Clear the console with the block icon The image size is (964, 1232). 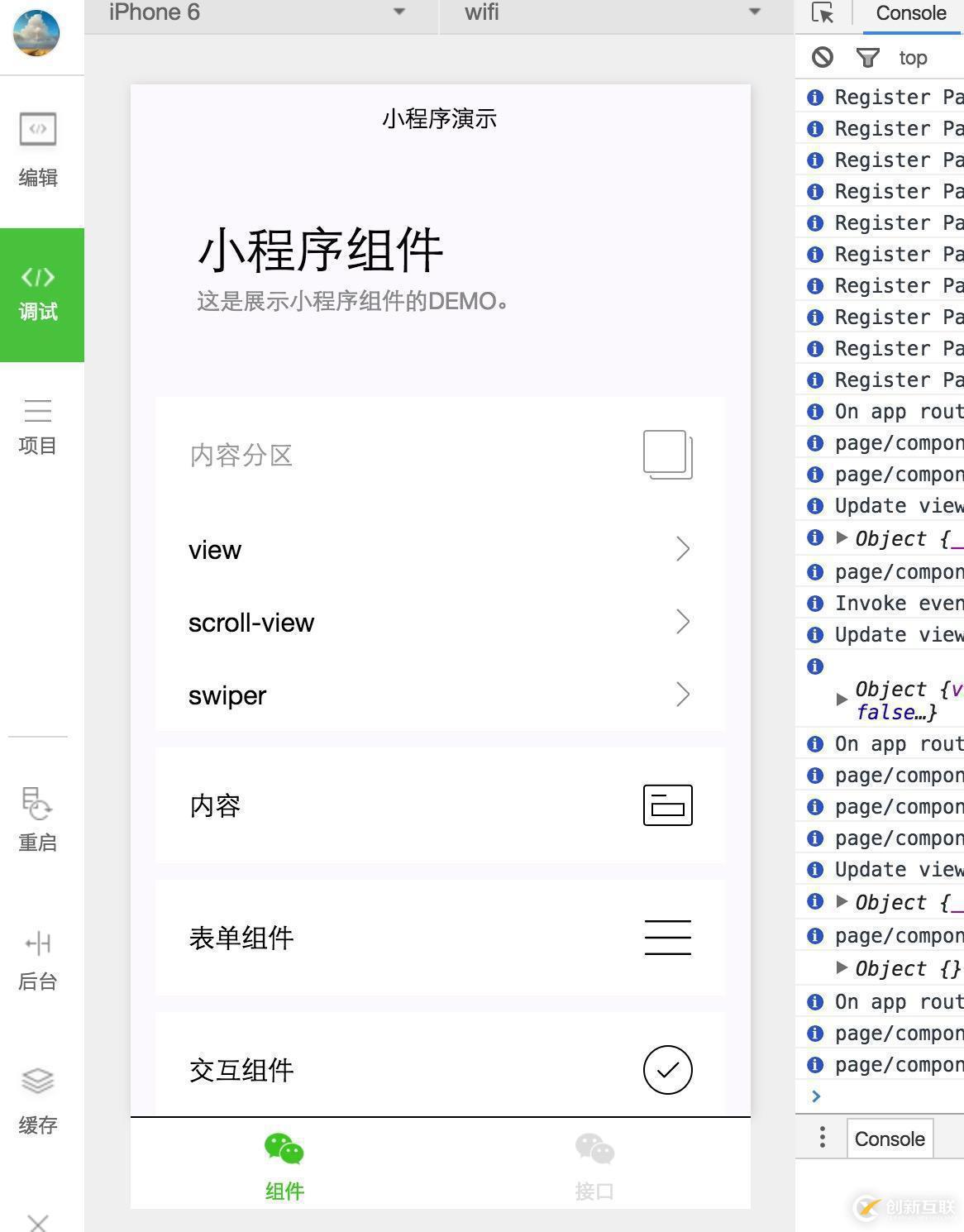[823, 57]
